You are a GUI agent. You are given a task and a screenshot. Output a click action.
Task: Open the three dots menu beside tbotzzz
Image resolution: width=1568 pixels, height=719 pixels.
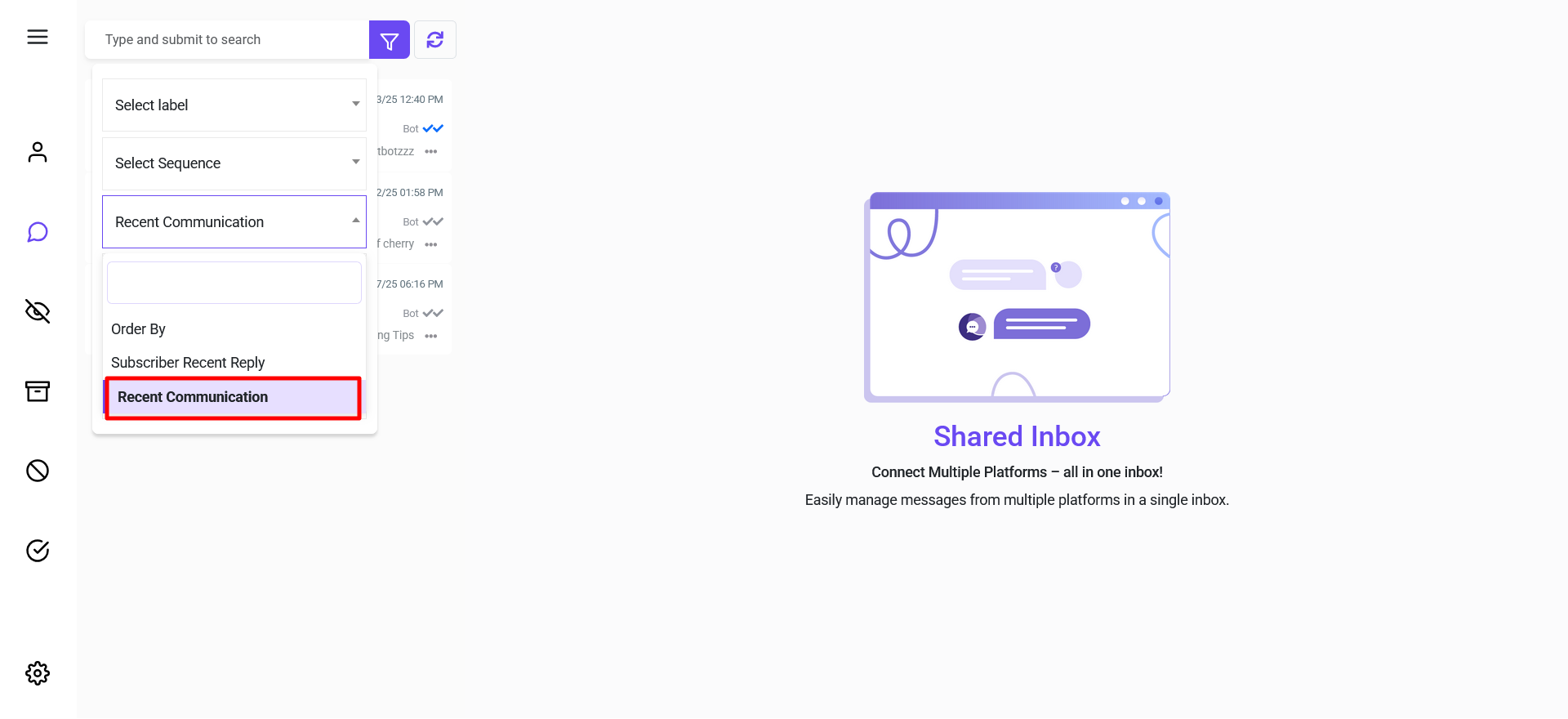coord(431,152)
